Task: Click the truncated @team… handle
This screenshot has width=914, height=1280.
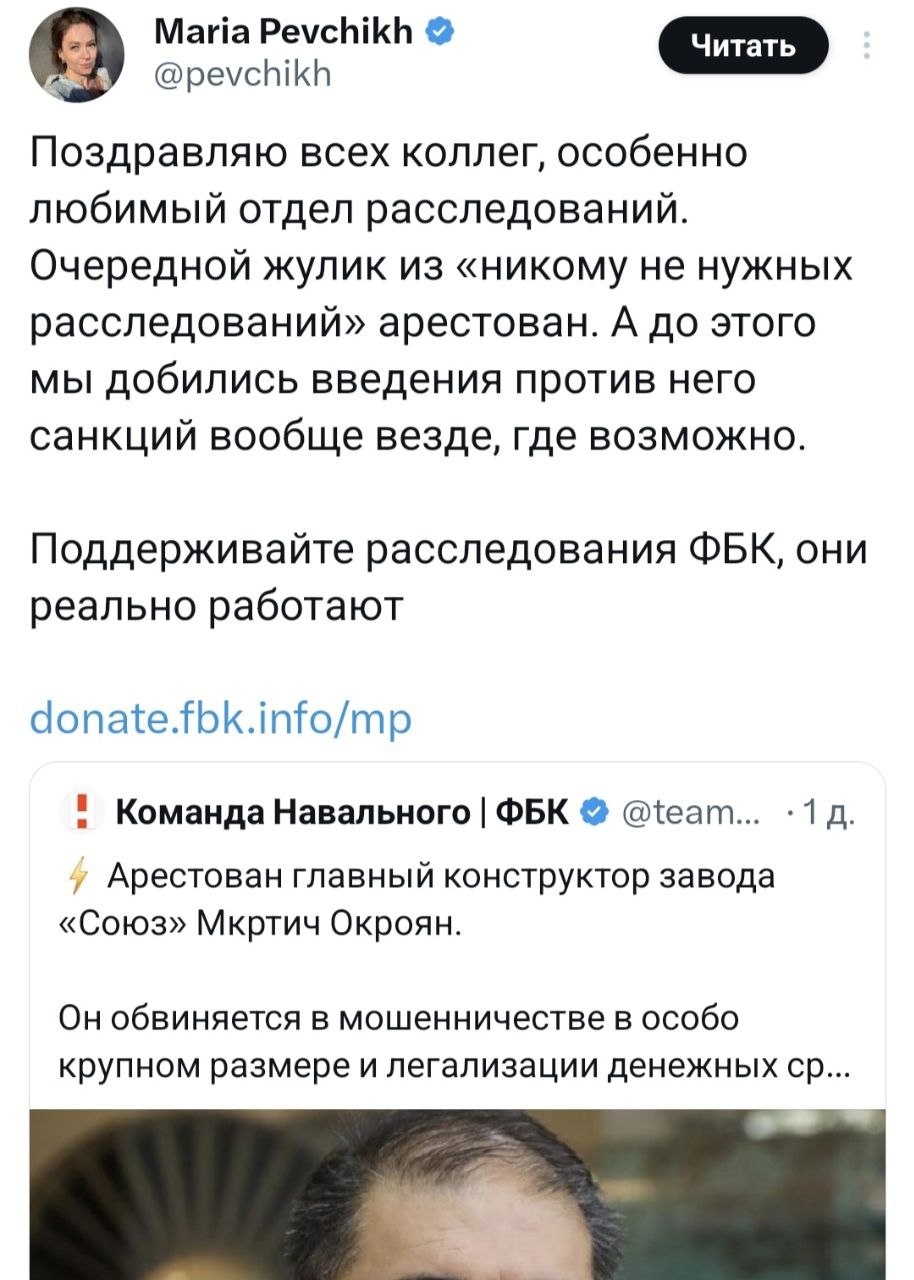Action: pyautogui.click(x=693, y=810)
